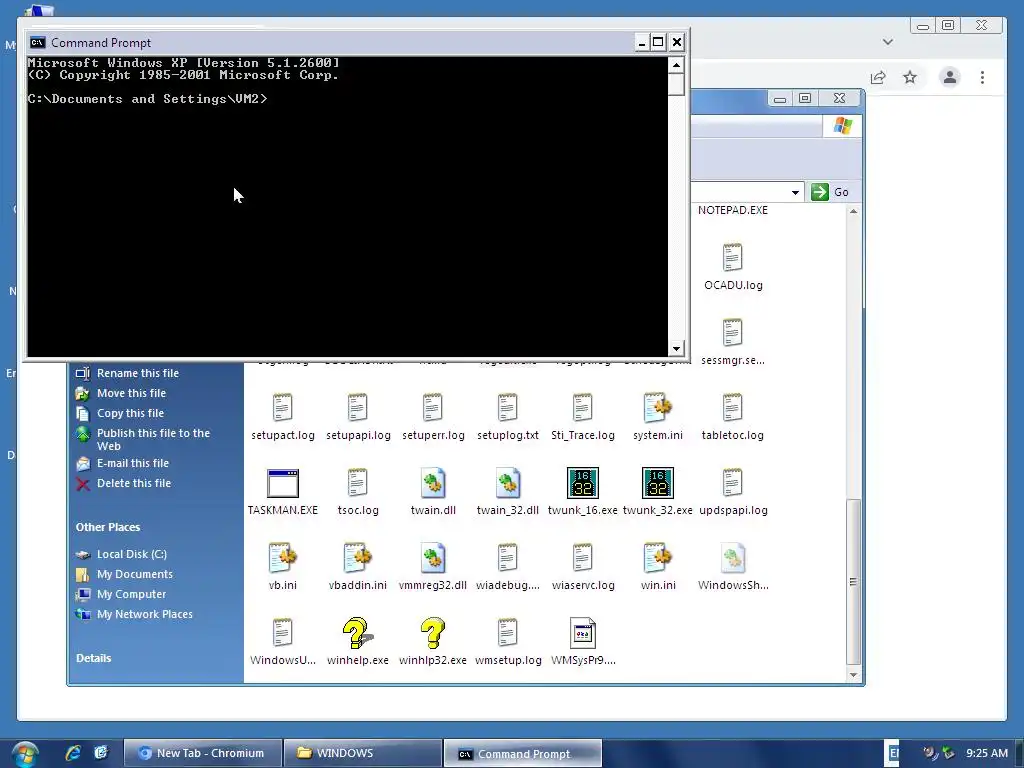The width and height of the screenshot is (1024, 768).
Task: Expand the Chromium tab search chevron
Action: coord(888,42)
